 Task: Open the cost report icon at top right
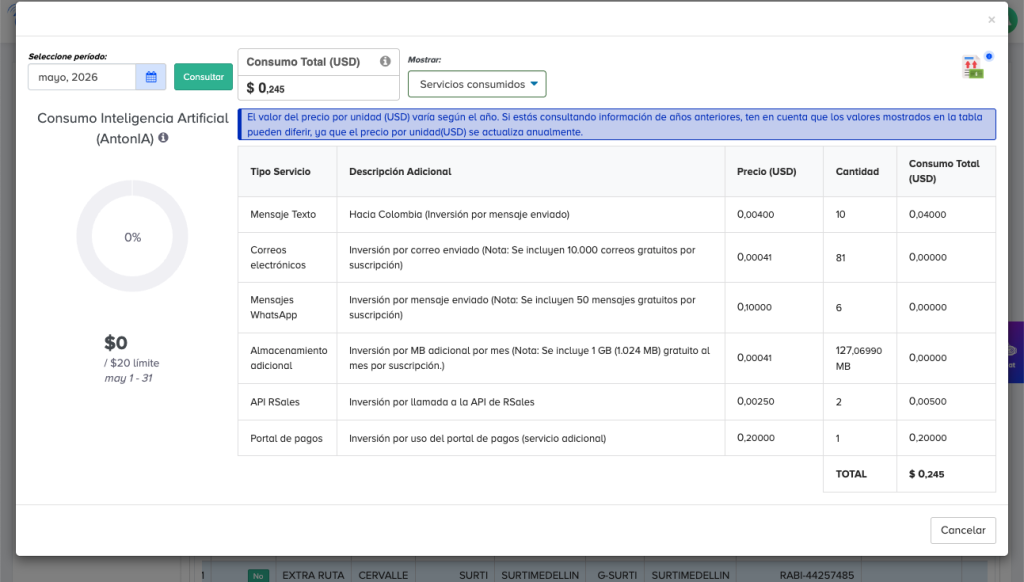[x=972, y=67]
